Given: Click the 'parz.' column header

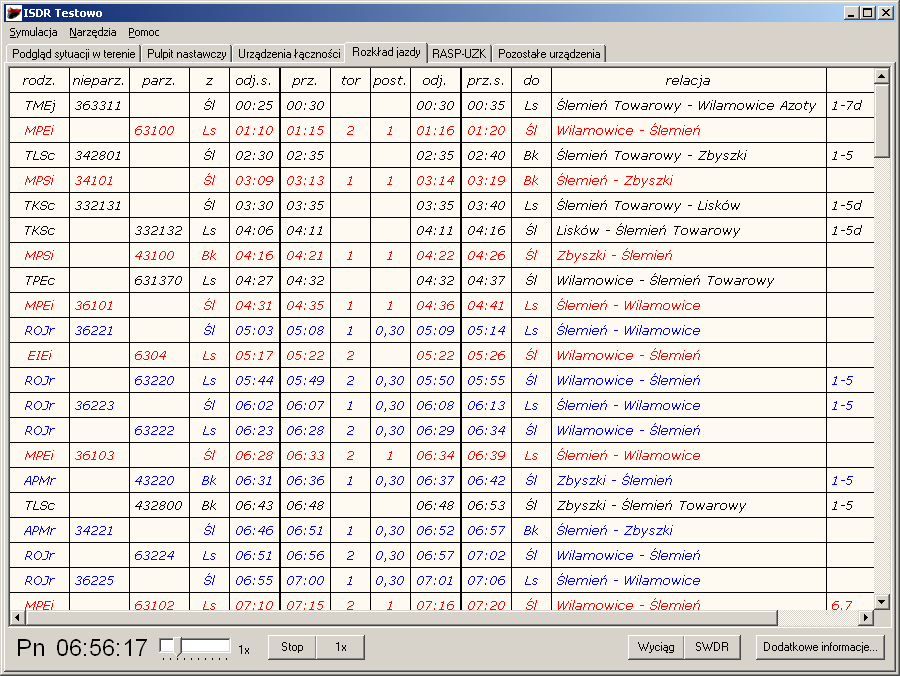Looking at the screenshot, I should click(159, 80).
